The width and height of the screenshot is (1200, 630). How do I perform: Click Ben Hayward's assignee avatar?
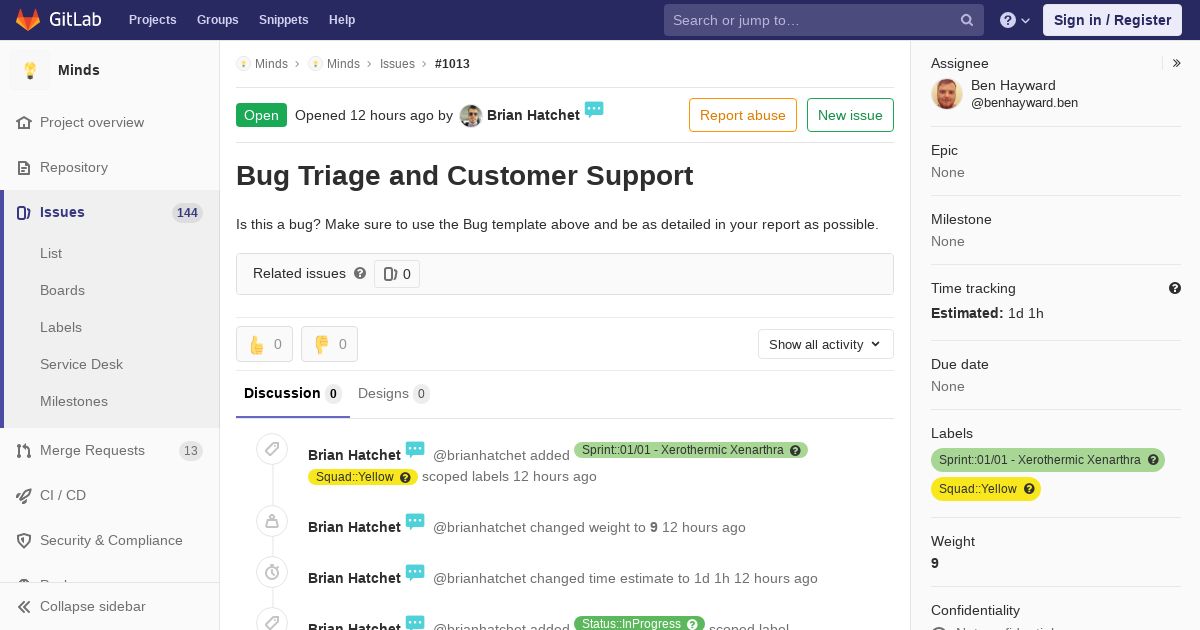pos(947,94)
